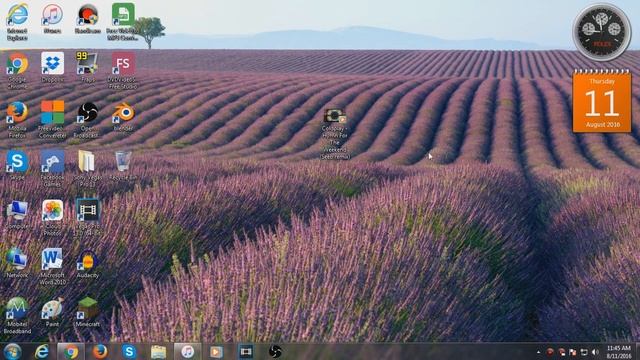The height and width of the screenshot is (360, 640).
Task: Click the taskbar clock showing 11:45 AM
Action: (618, 352)
